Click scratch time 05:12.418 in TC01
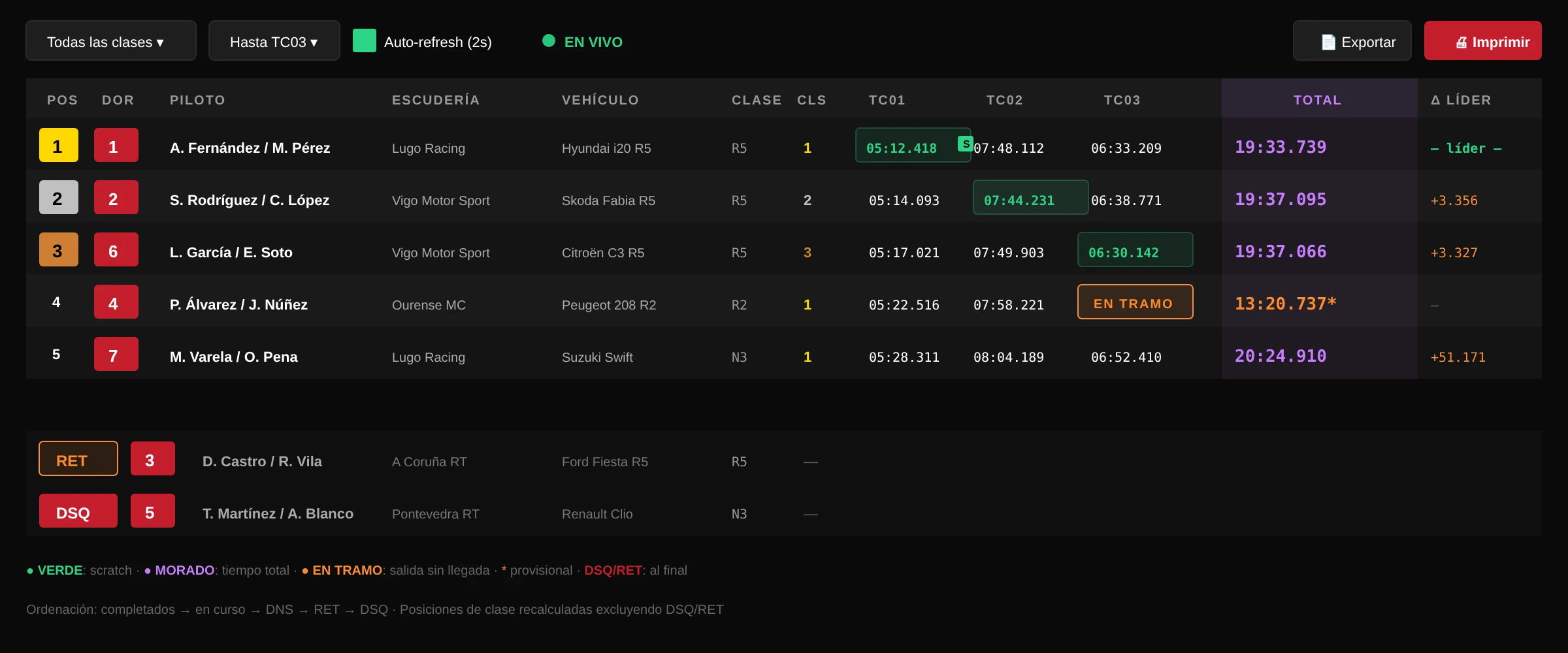This screenshot has width=1568, height=653. pos(913,145)
